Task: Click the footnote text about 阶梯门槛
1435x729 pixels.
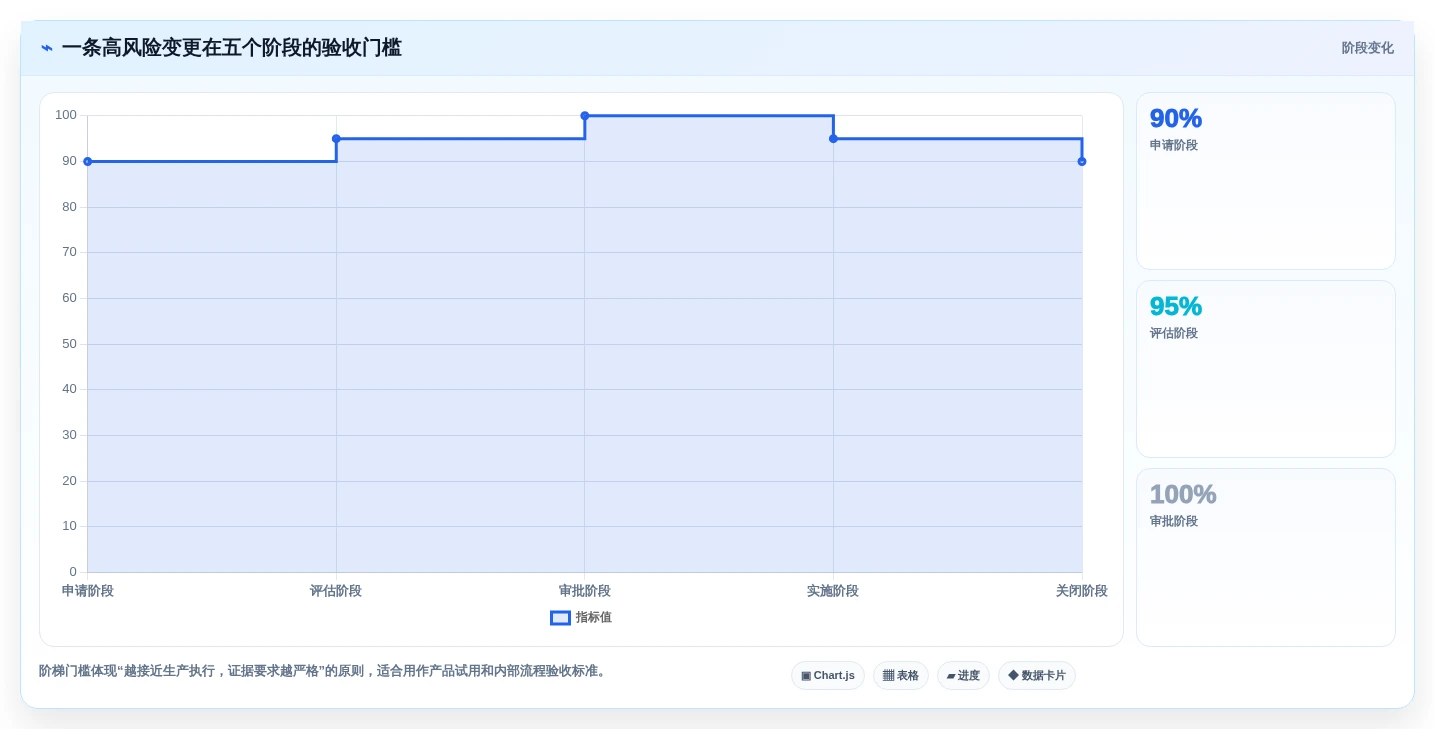Action: coord(324,671)
